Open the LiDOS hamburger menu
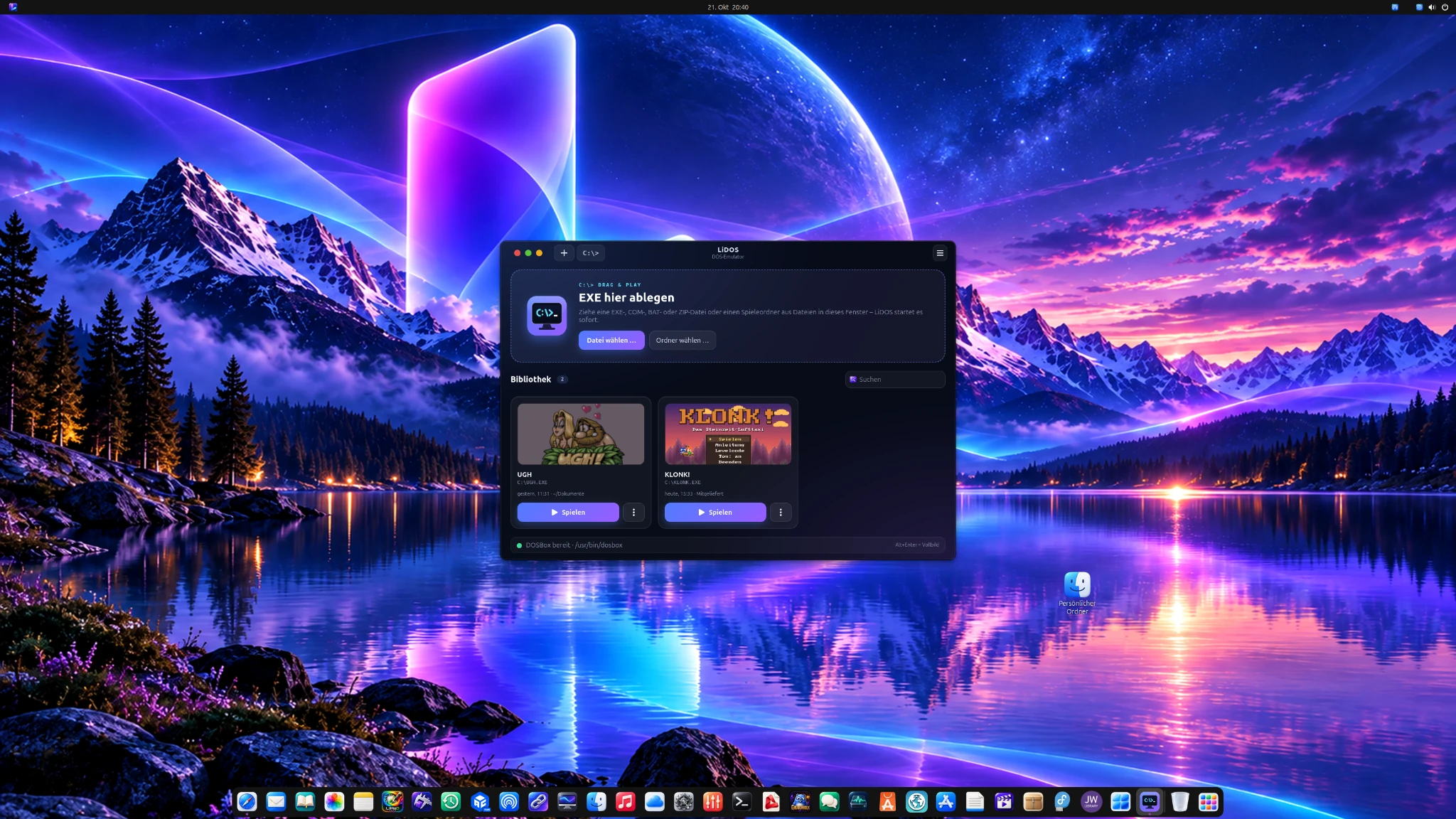 [x=940, y=253]
